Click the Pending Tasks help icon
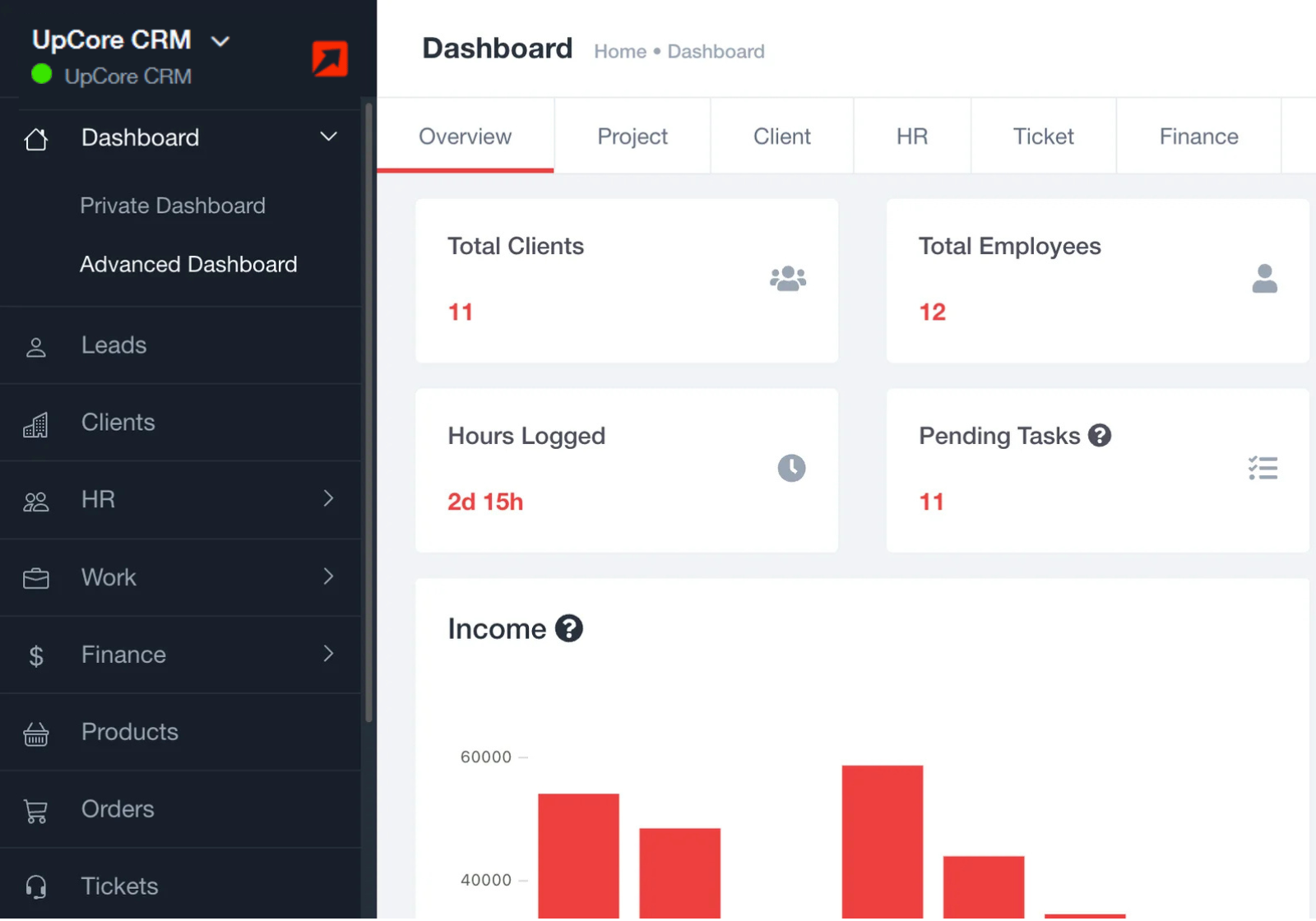 1100,435
